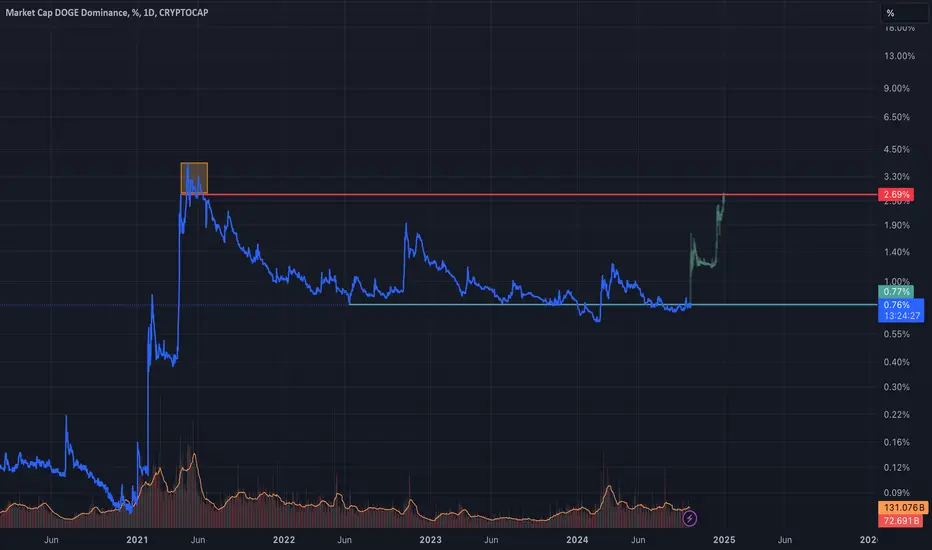This screenshot has width=932, height=550.
Task: Select the green 0.77% price label
Action: click(x=896, y=292)
